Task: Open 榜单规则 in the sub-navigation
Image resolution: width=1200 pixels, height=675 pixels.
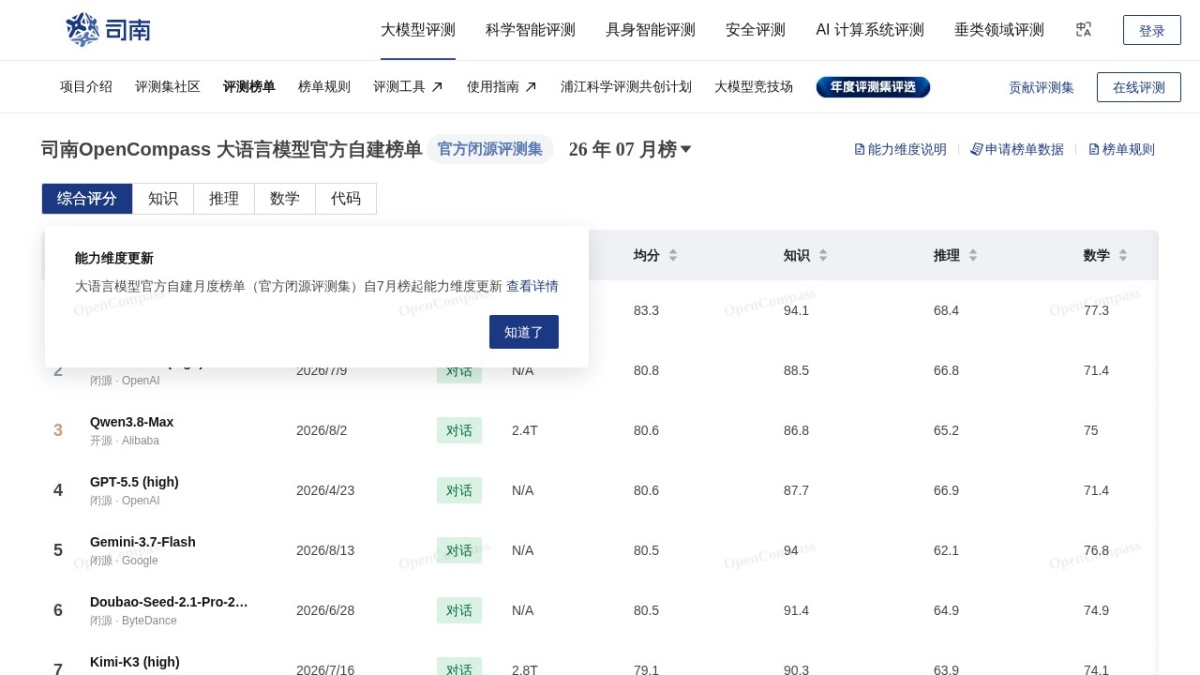Action: [x=324, y=87]
